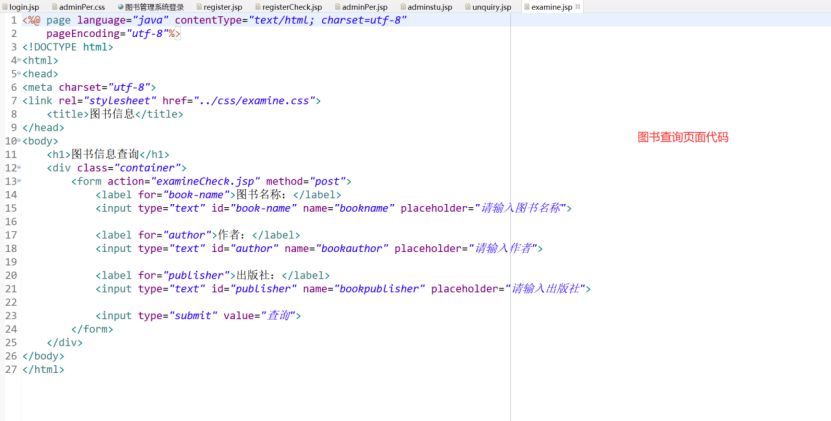The height and width of the screenshot is (421, 831).
Task: Click the name="bookauthor" attribute
Action: tap(337, 249)
